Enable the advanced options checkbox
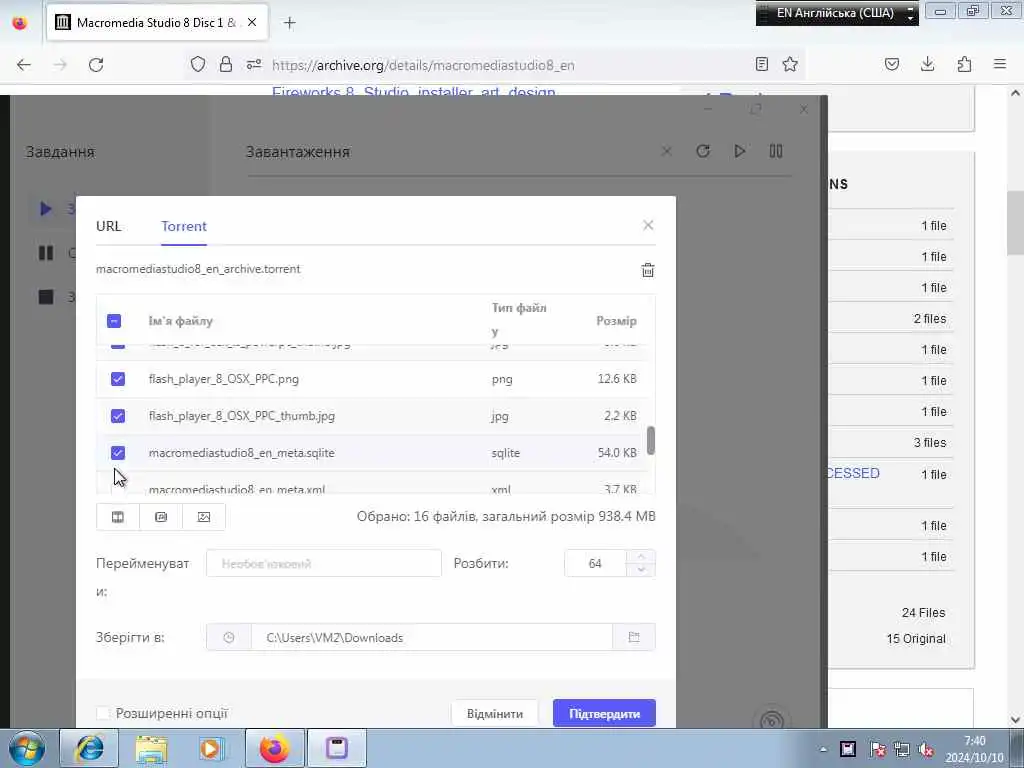This screenshot has width=1024, height=768. pos(103,713)
